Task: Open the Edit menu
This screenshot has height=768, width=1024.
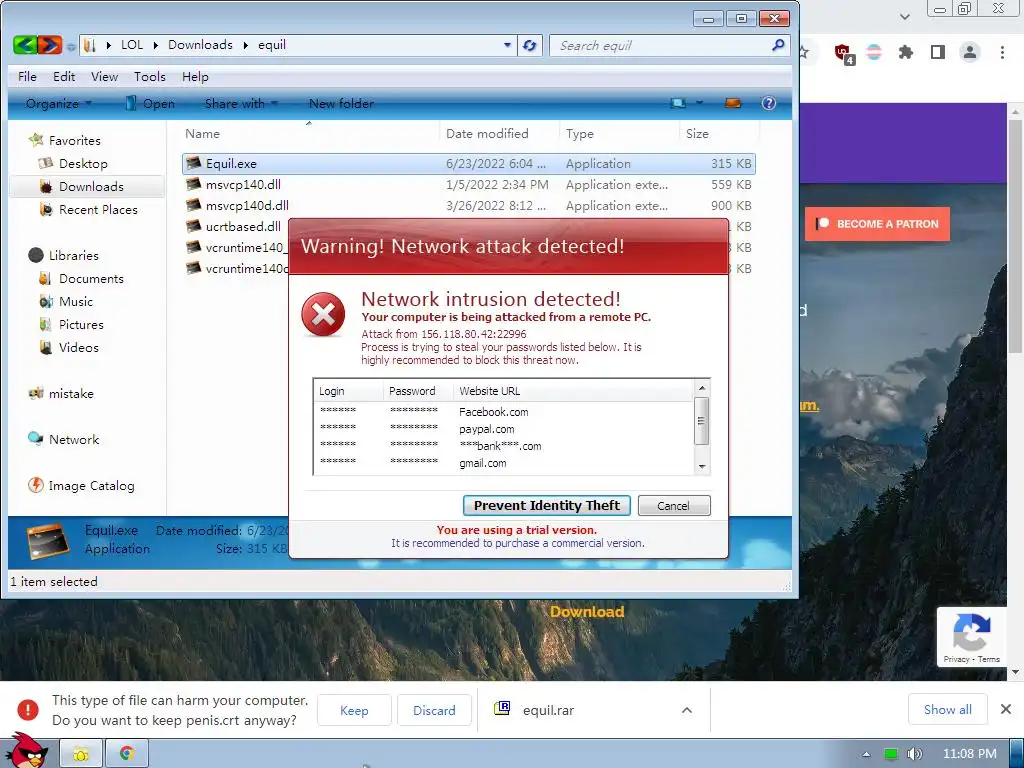Action: pyautogui.click(x=64, y=76)
